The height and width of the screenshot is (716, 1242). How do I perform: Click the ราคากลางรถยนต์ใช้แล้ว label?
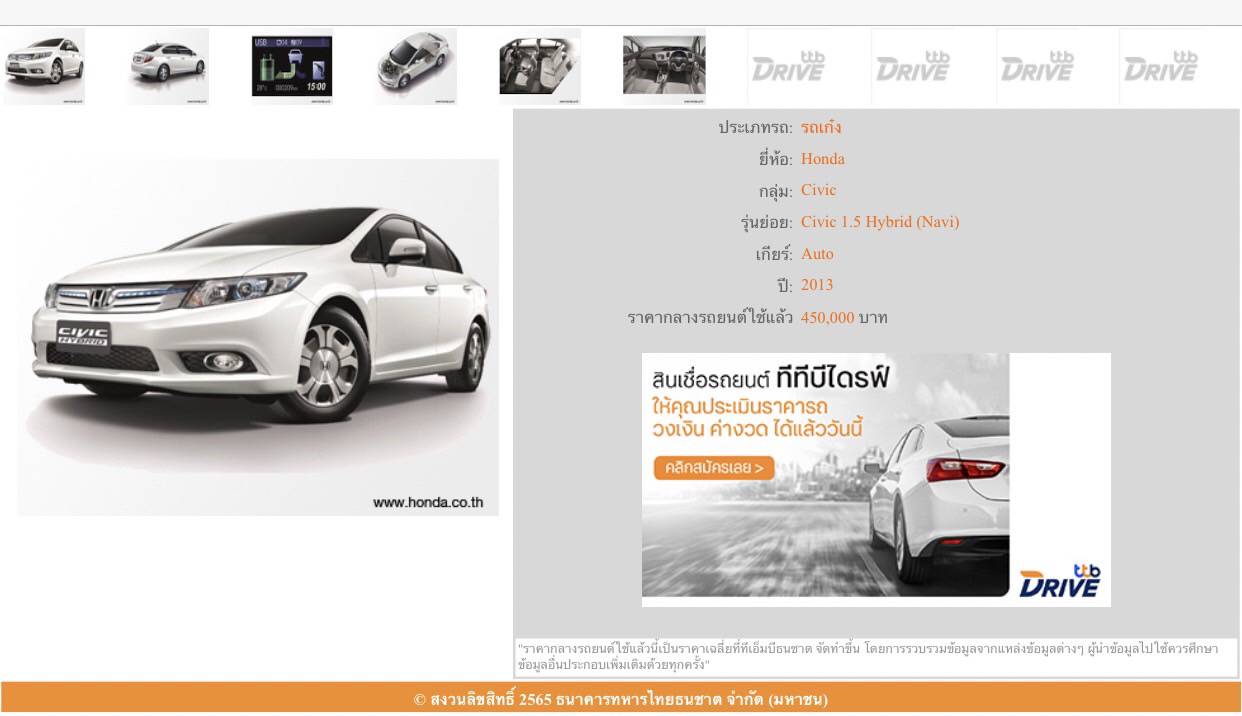point(710,317)
